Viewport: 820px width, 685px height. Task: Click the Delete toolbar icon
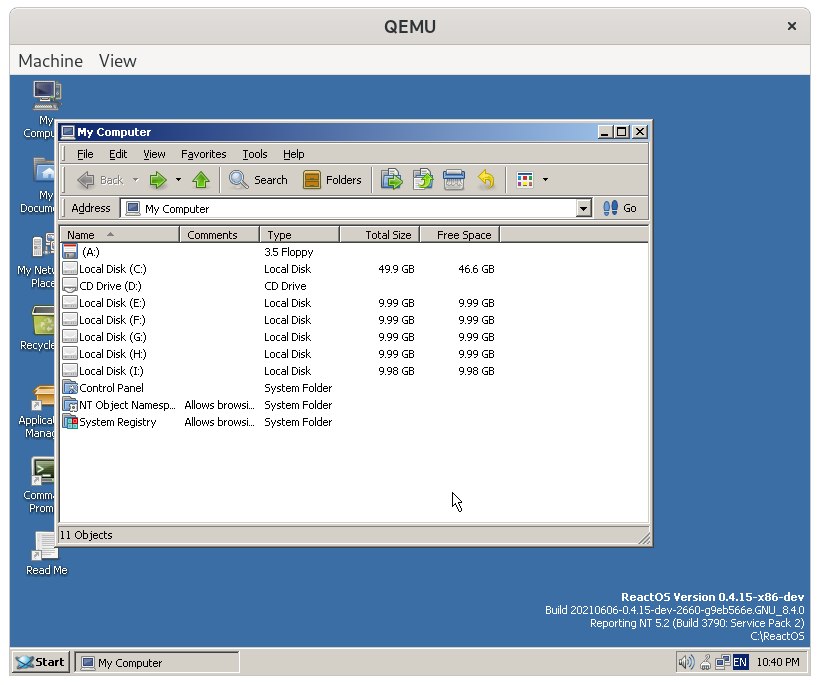coord(453,179)
